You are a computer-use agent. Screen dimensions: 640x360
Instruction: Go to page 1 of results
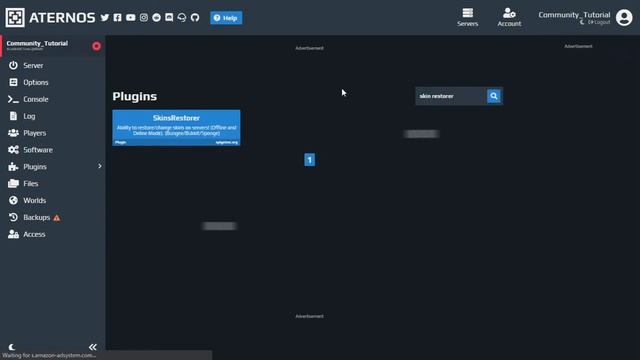[309, 160]
